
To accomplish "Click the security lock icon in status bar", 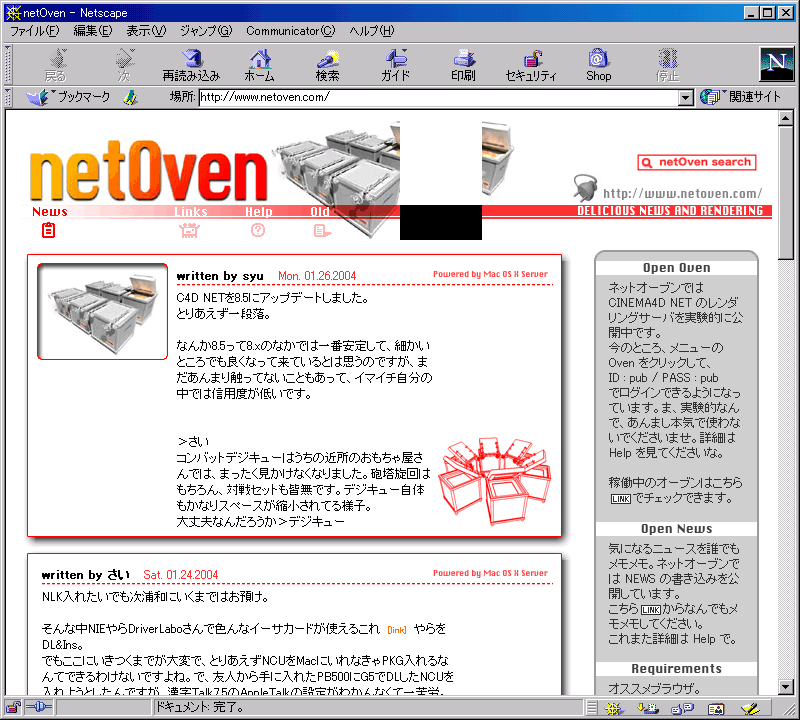I will click(x=13, y=707).
